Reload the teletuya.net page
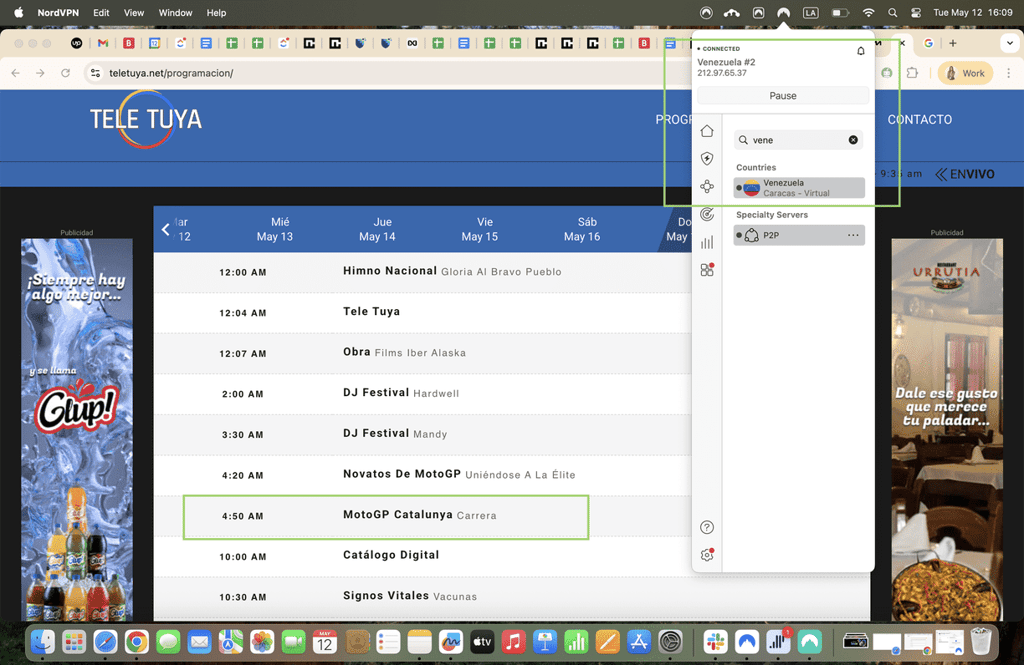Image resolution: width=1024 pixels, height=665 pixels. pyautogui.click(x=65, y=73)
